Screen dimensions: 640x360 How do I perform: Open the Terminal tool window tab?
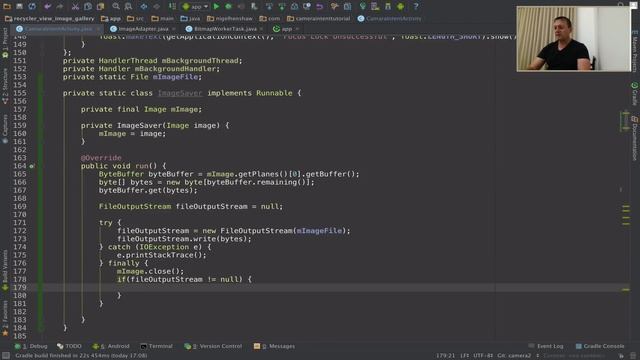(x=156, y=346)
